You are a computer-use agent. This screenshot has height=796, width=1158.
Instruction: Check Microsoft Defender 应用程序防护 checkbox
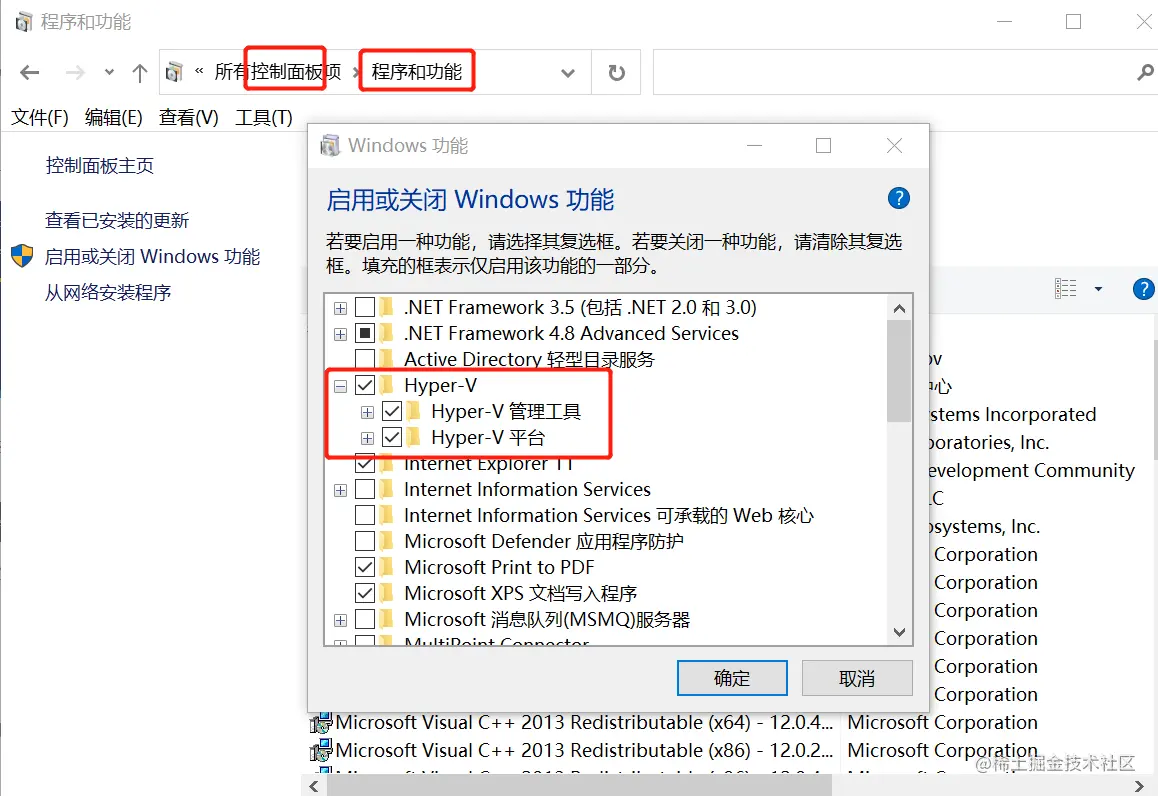click(365, 541)
